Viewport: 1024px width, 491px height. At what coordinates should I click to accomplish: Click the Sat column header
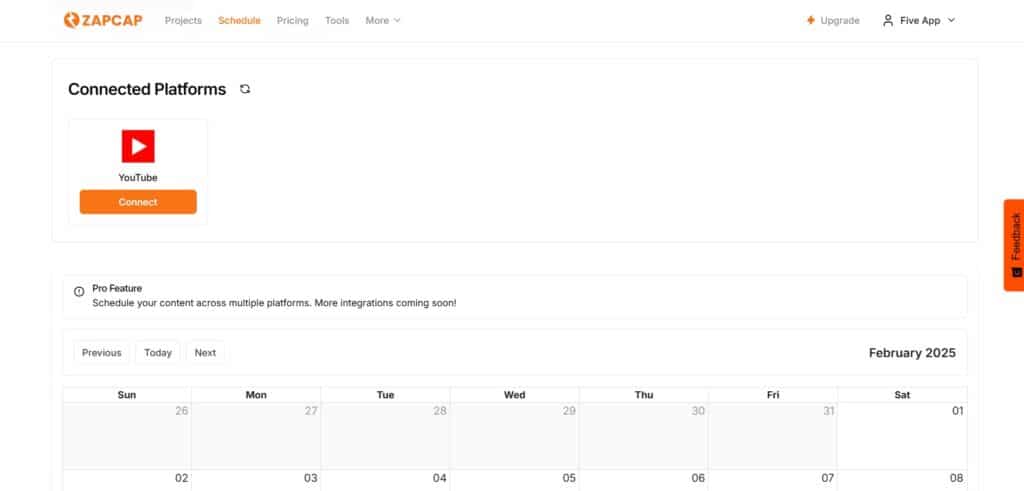tap(902, 395)
